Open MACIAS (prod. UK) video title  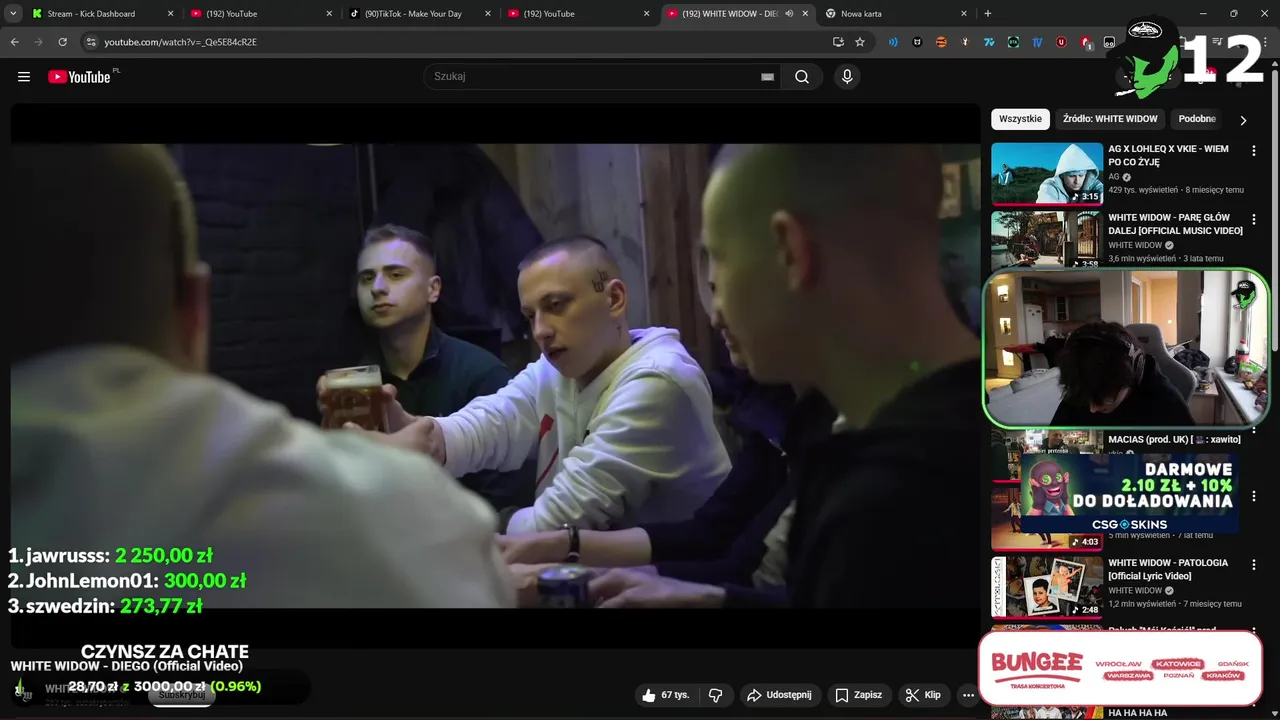coord(1174,439)
